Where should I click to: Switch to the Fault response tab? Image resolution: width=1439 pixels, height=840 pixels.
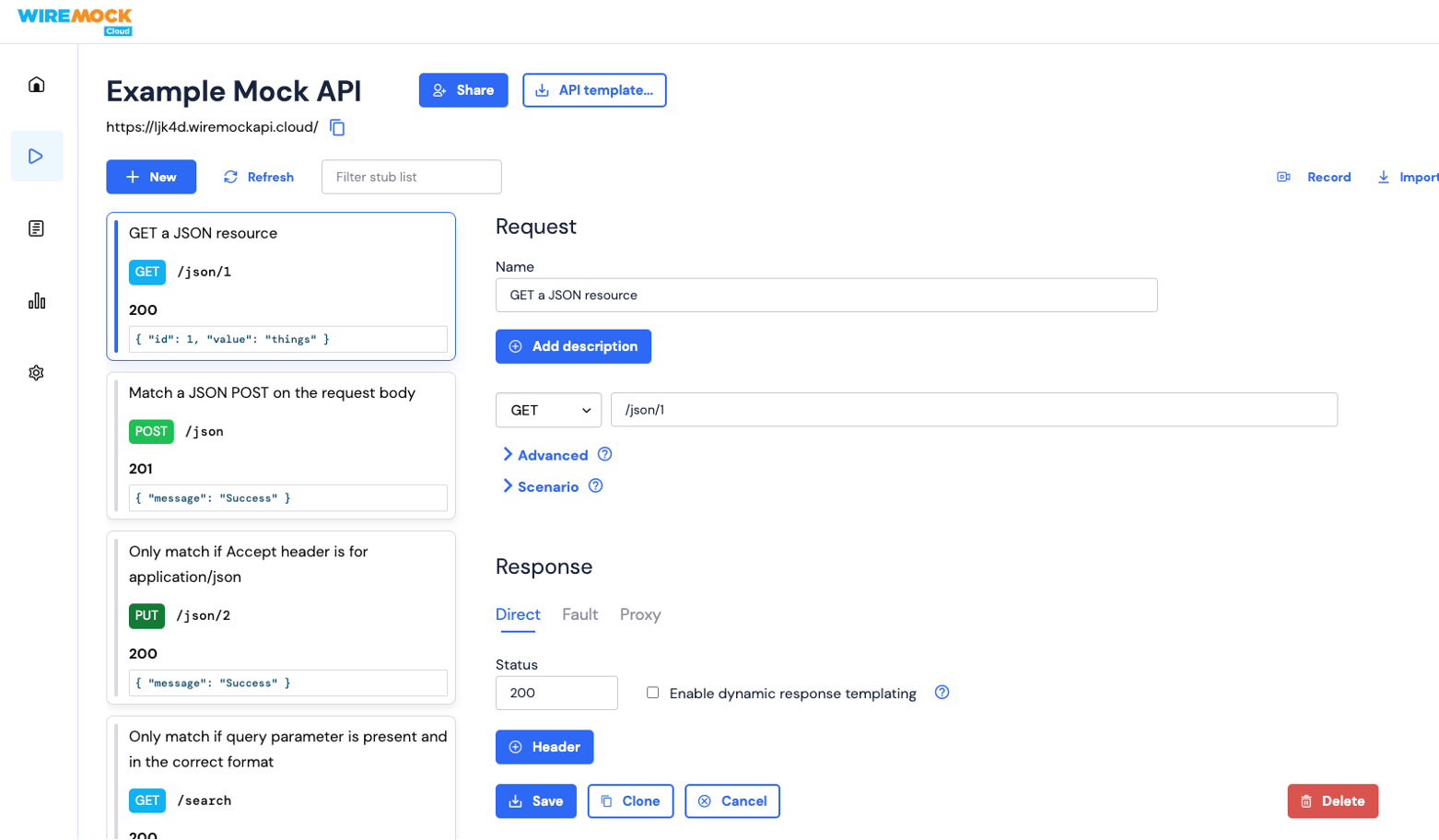pyautogui.click(x=579, y=614)
